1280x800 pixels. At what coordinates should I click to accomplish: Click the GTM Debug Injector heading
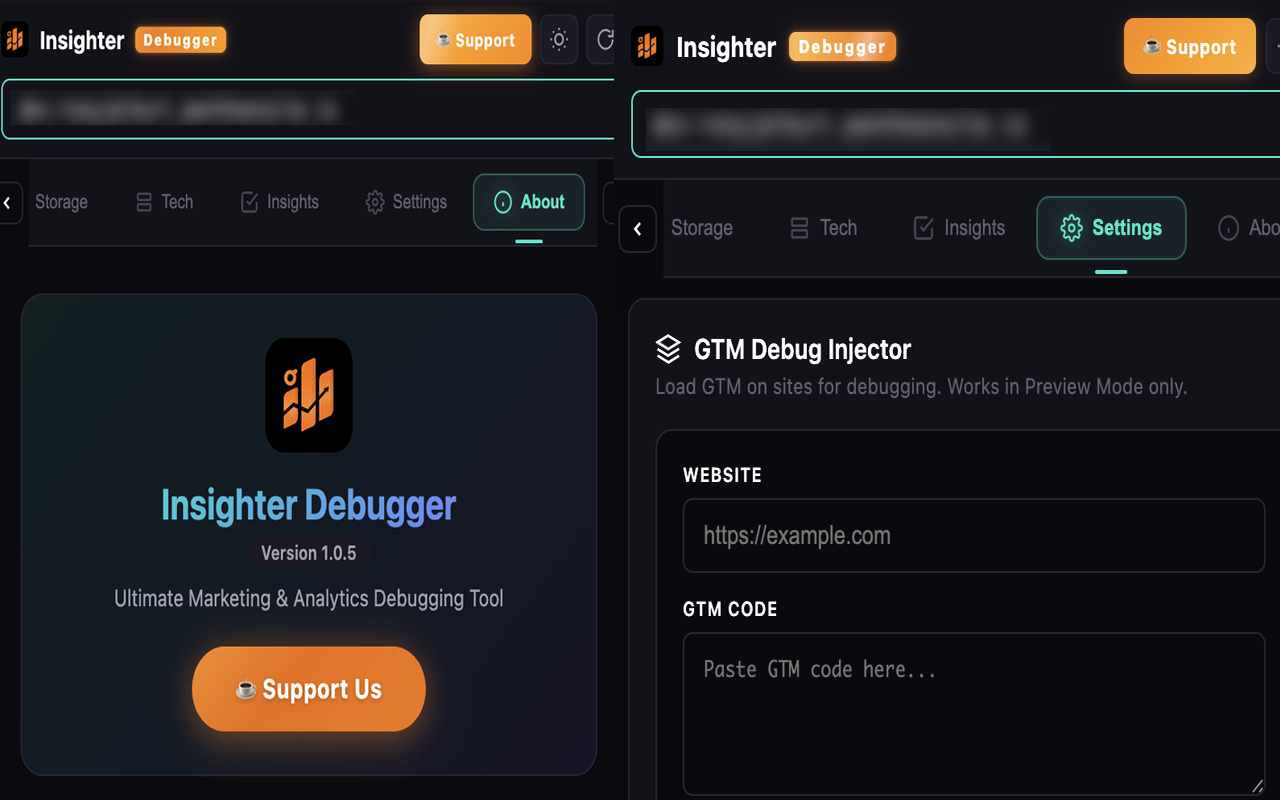pos(803,349)
